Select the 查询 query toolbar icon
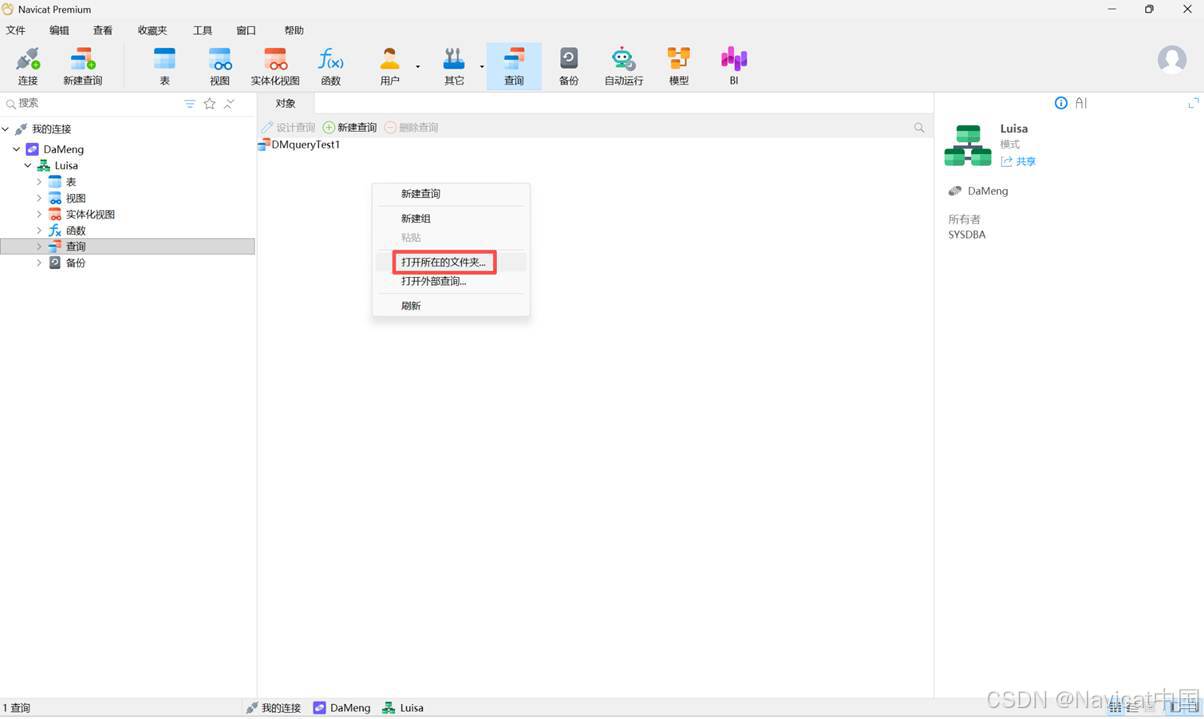Image resolution: width=1204 pixels, height=719 pixels. (514, 66)
